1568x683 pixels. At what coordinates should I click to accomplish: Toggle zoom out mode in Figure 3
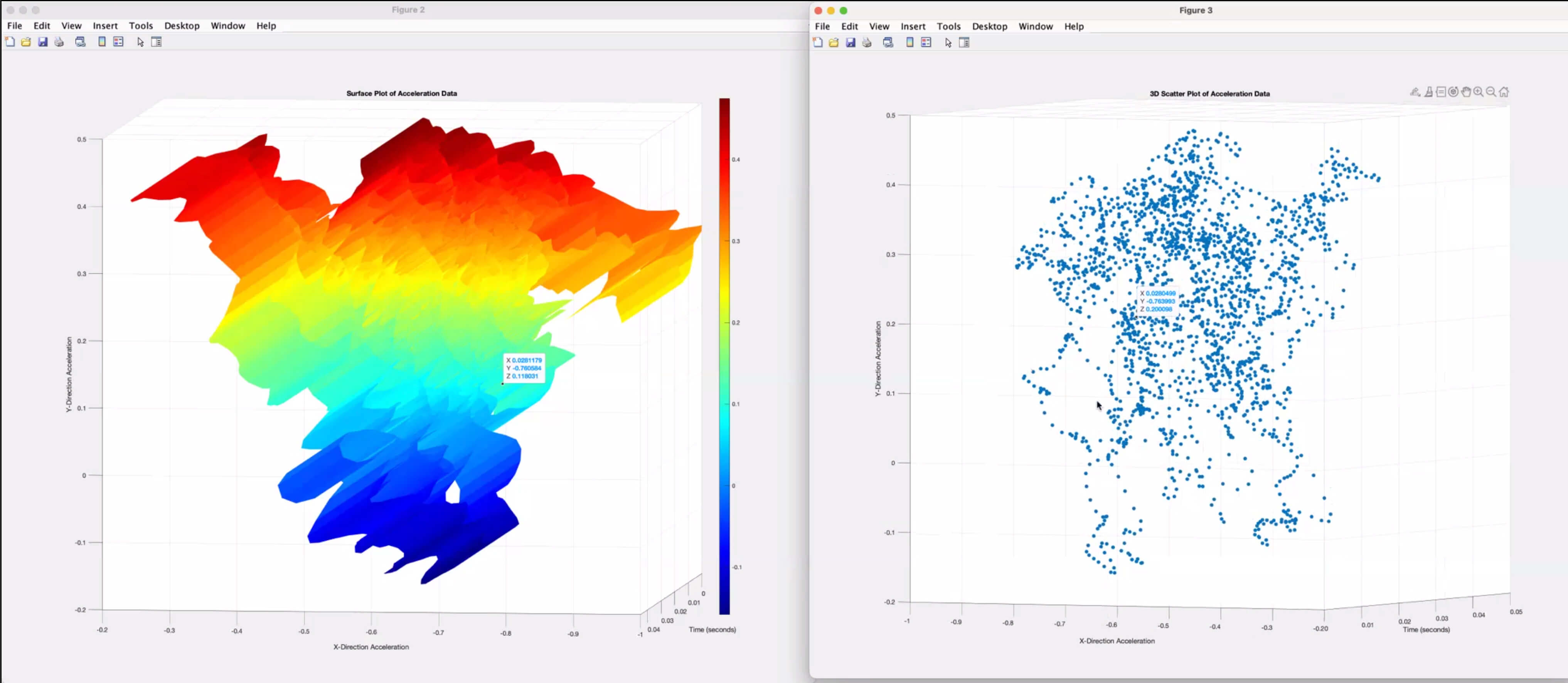pyautogui.click(x=1491, y=91)
